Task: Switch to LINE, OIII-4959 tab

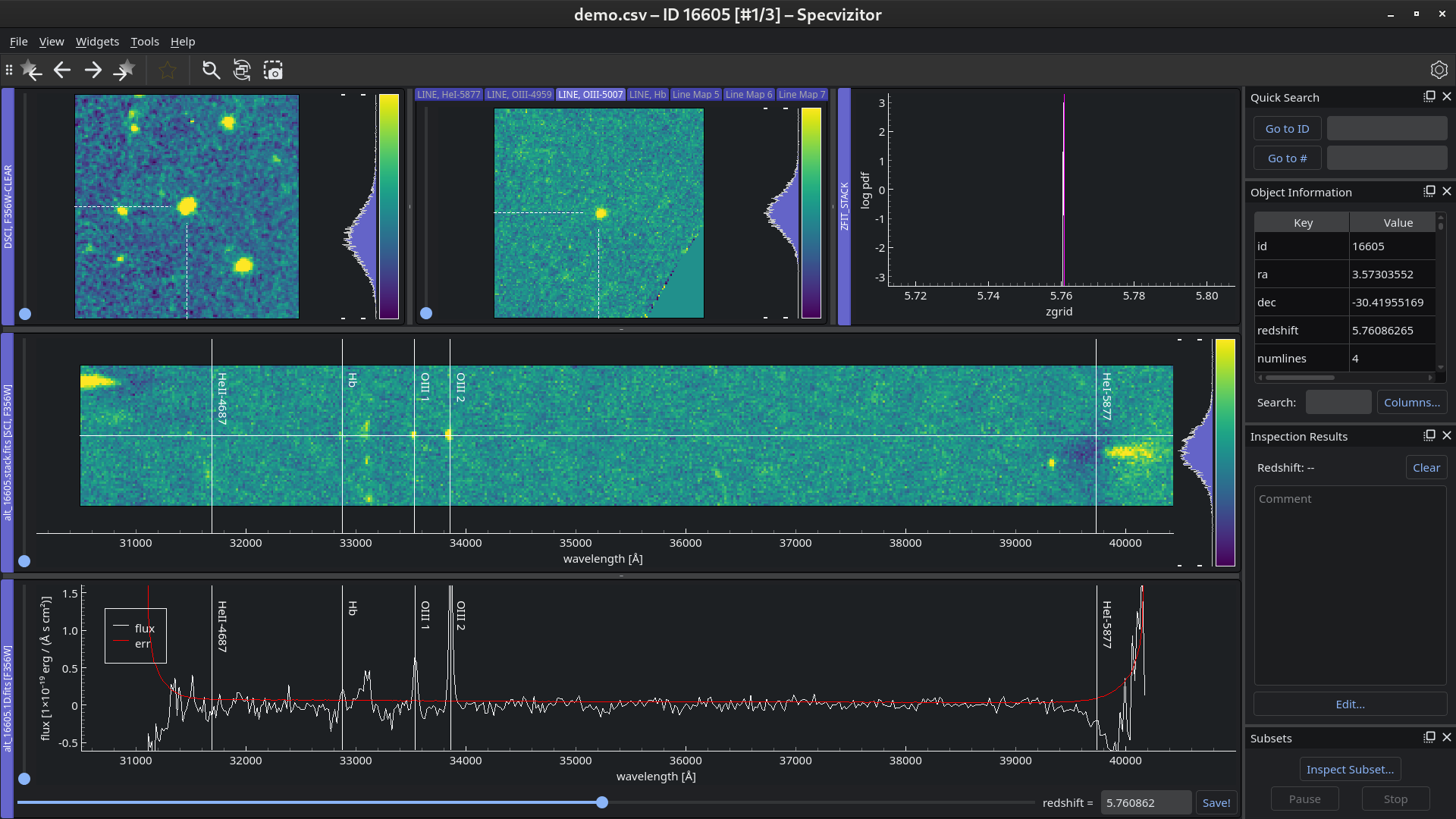Action: click(519, 95)
